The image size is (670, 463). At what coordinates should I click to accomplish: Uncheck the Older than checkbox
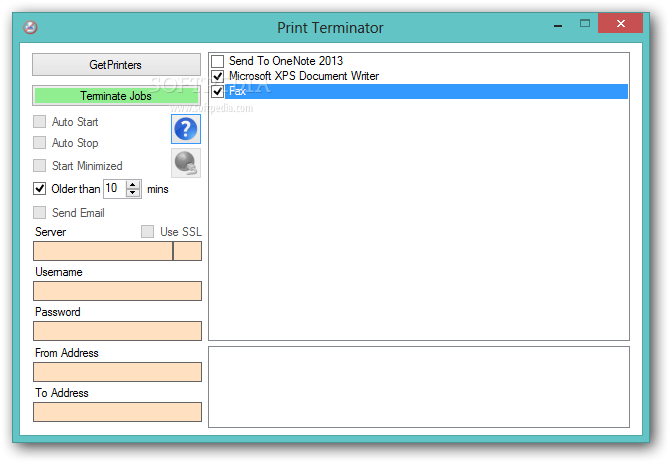pos(40,188)
